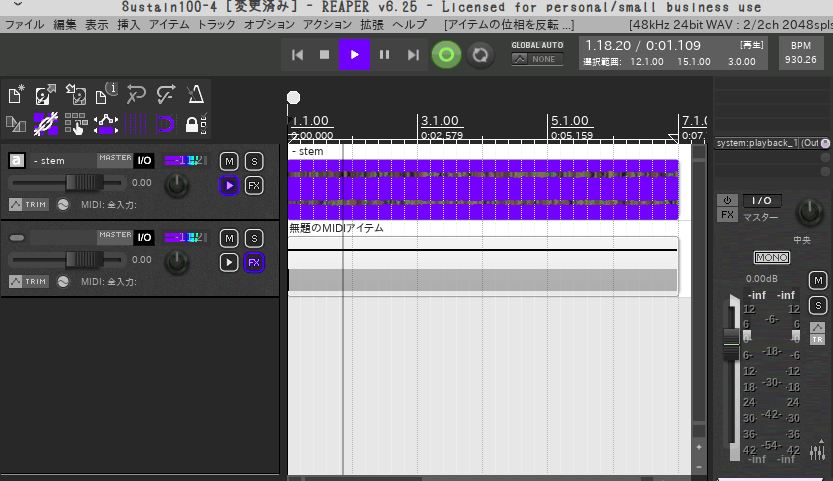Select the purple stem audio item
Viewport: 833px width, 481px height.
[483, 190]
